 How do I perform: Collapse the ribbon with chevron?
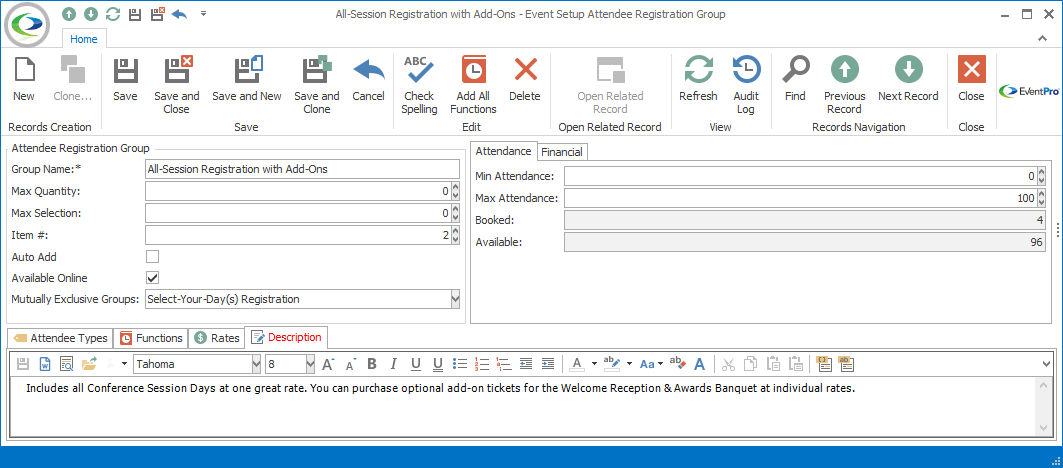1043,39
